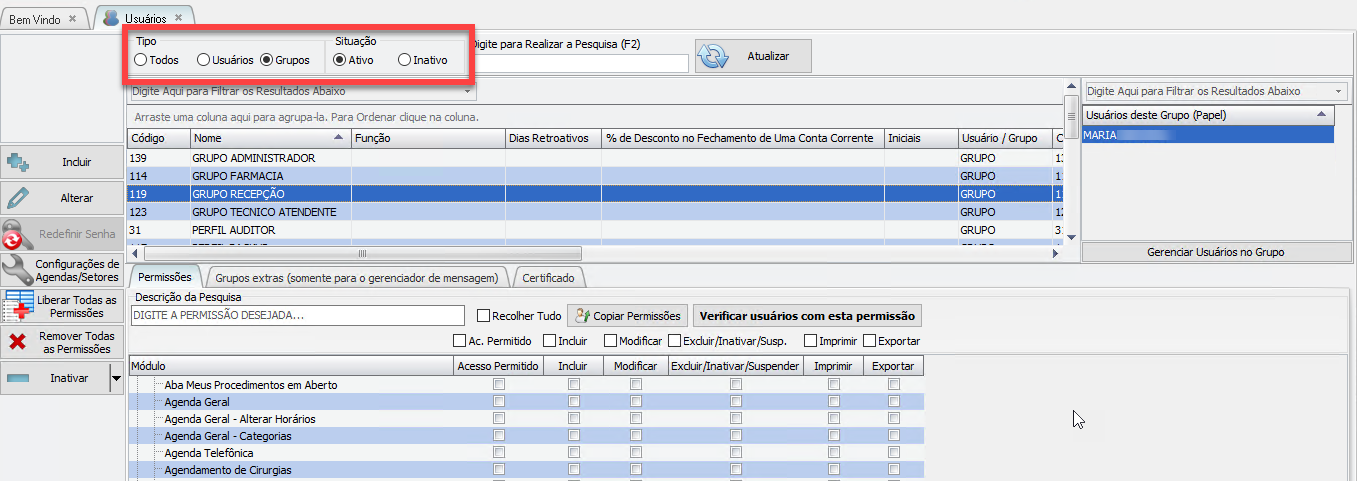Click Verificar usuários com esta permissão
This screenshot has width=1357, height=481.
807,316
